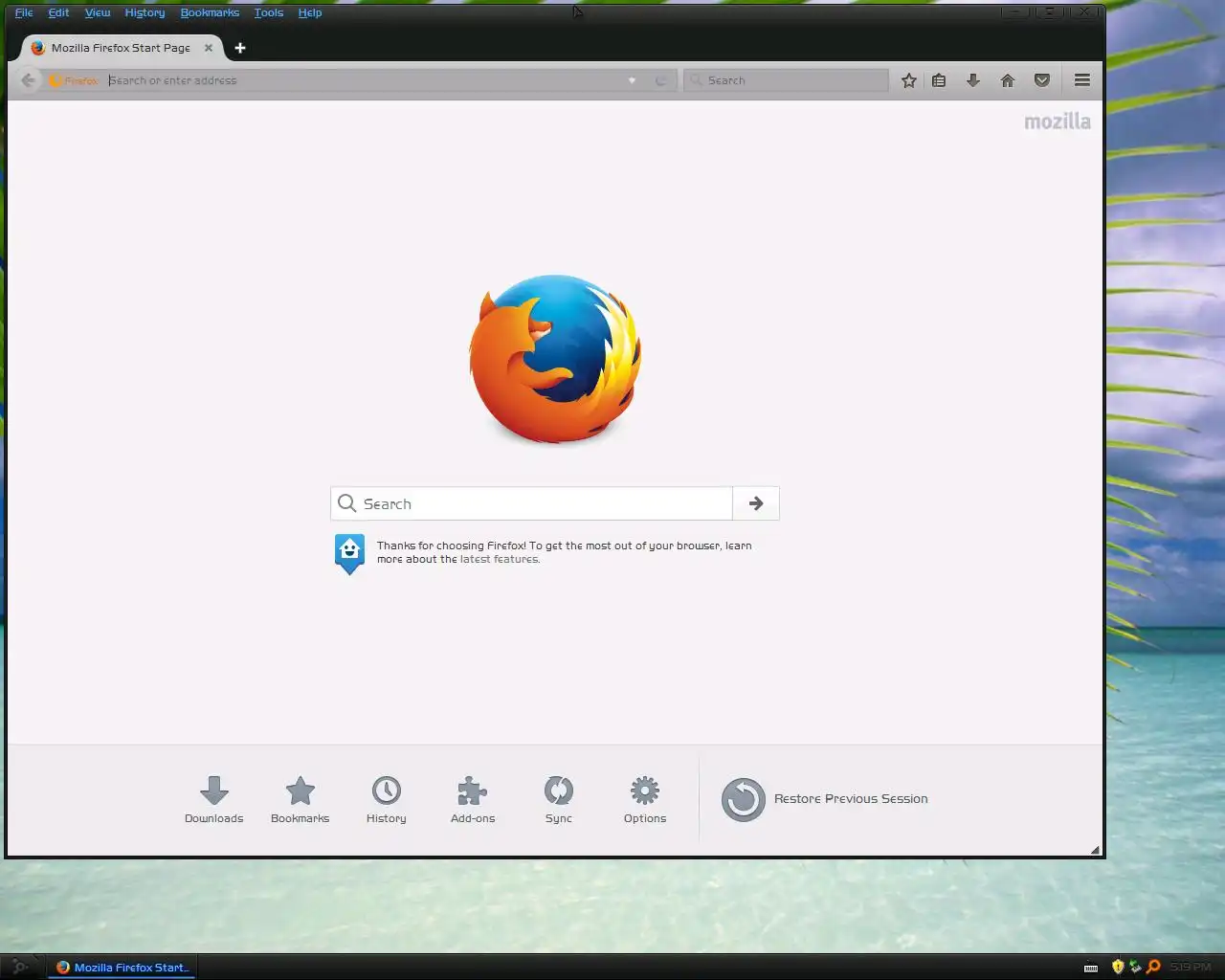This screenshot has width=1225, height=980.
Task: Bookmark this page with star icon
Action: tap(909, 80)
